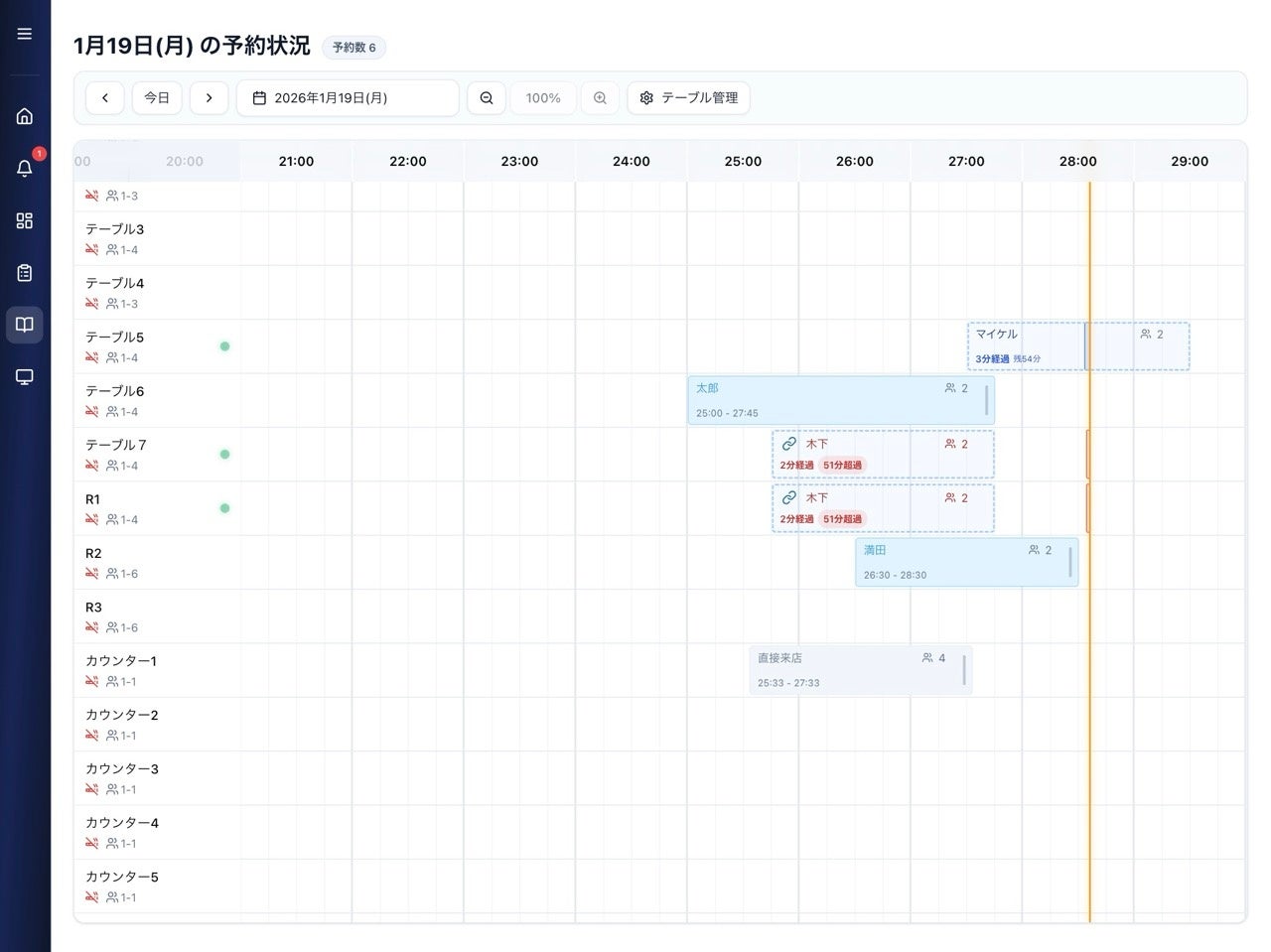The height and width of the screenshot is (952, 1271).
Task: Zoom in the timeline
Action: pos(600,98)
